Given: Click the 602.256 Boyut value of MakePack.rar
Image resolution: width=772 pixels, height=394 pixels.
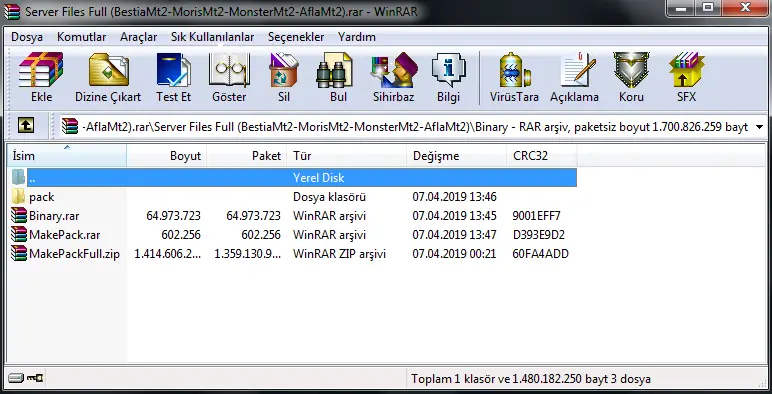Looking at the screenshot, I should [181, 235].
